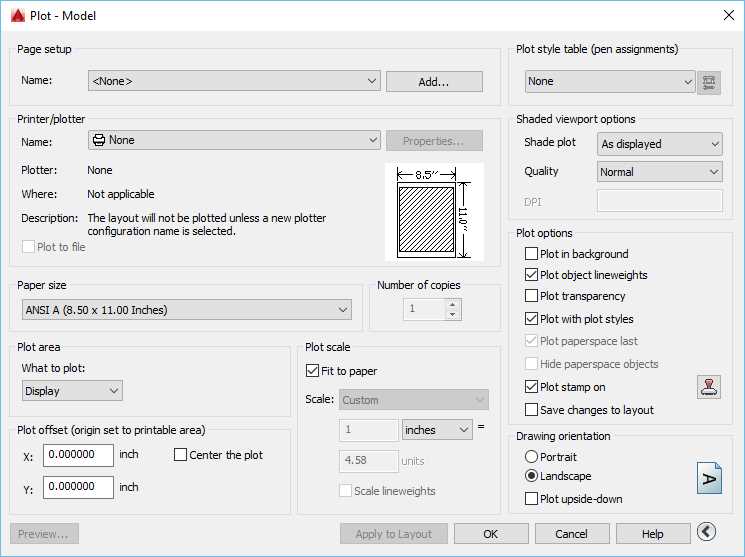Uncheck Fit to paper
This screenshot has width=745, height=557.
tap(312, 371)
